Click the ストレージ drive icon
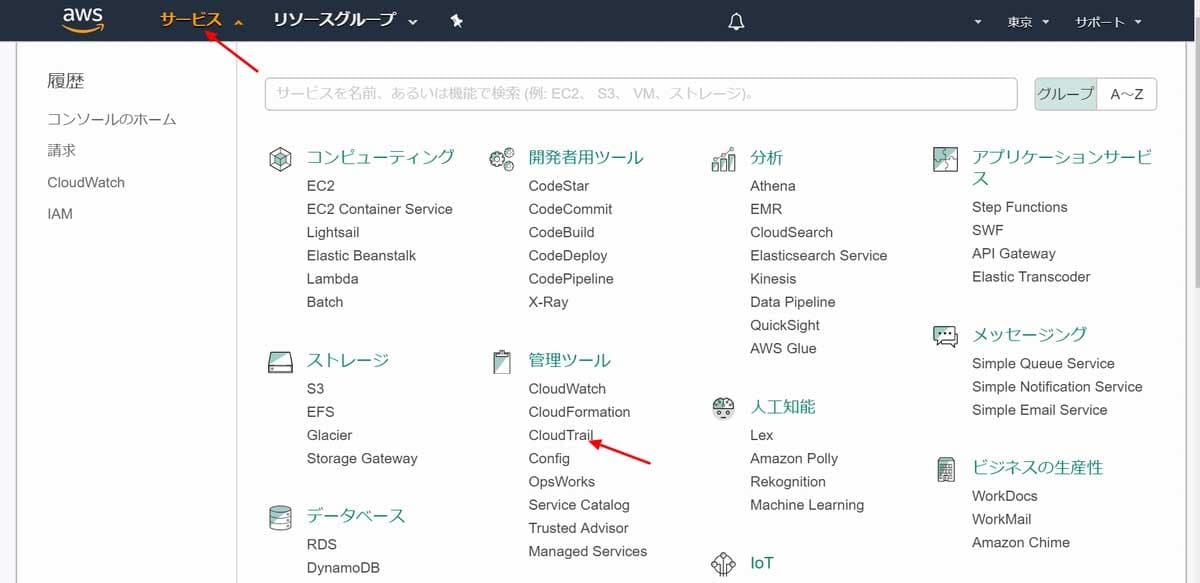The height and width of the screenshot is (583, 1200). 280,360
